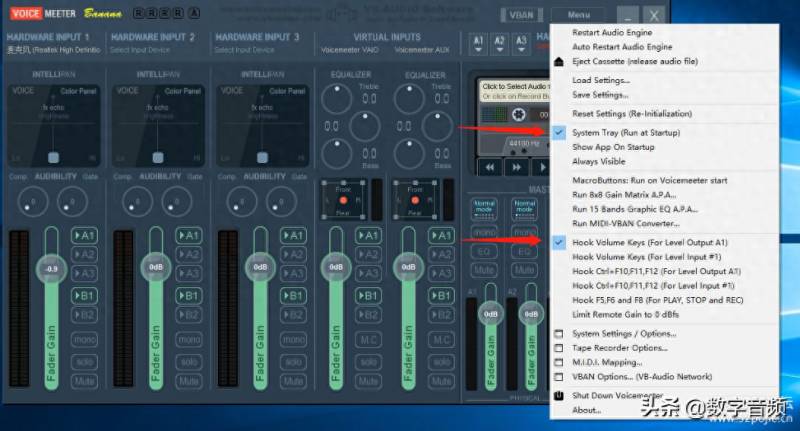This screenshot has height=431, width=800.
Task: Toggle M.C button on Voicemeeter VAIO strip
Action: [368, 339]
